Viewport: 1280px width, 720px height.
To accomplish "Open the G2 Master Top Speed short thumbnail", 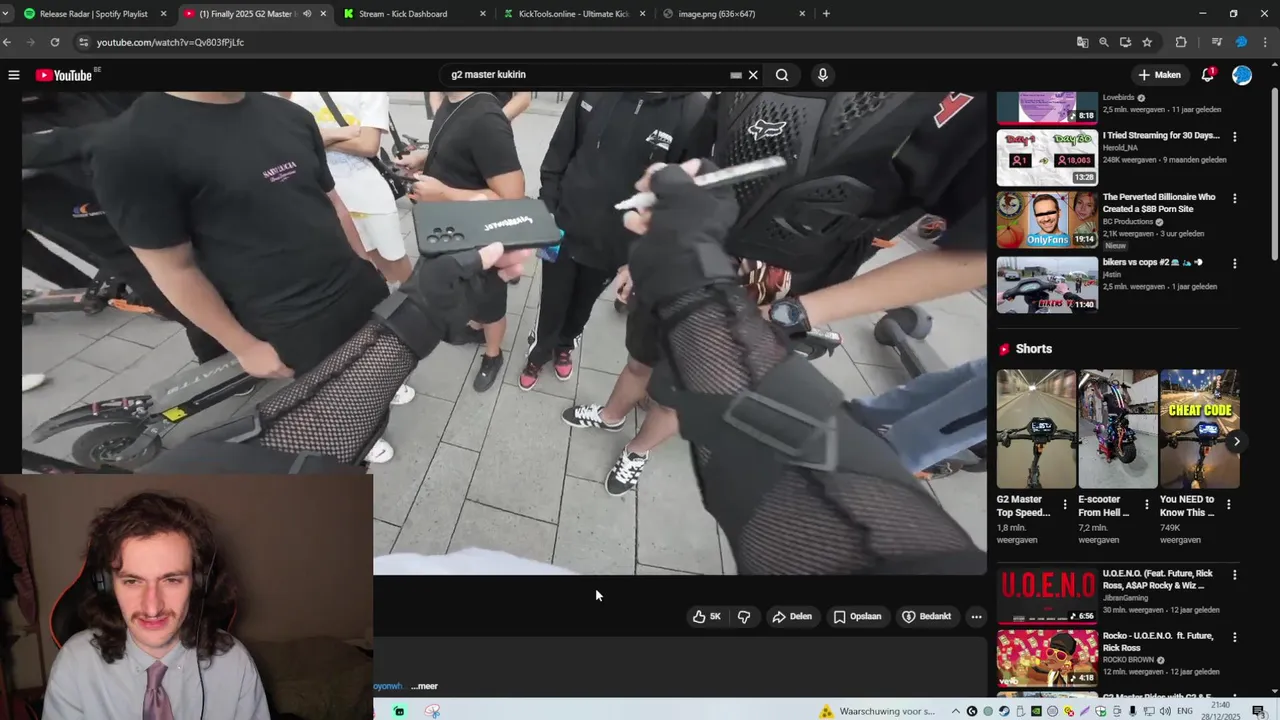I will (1036, 429).
